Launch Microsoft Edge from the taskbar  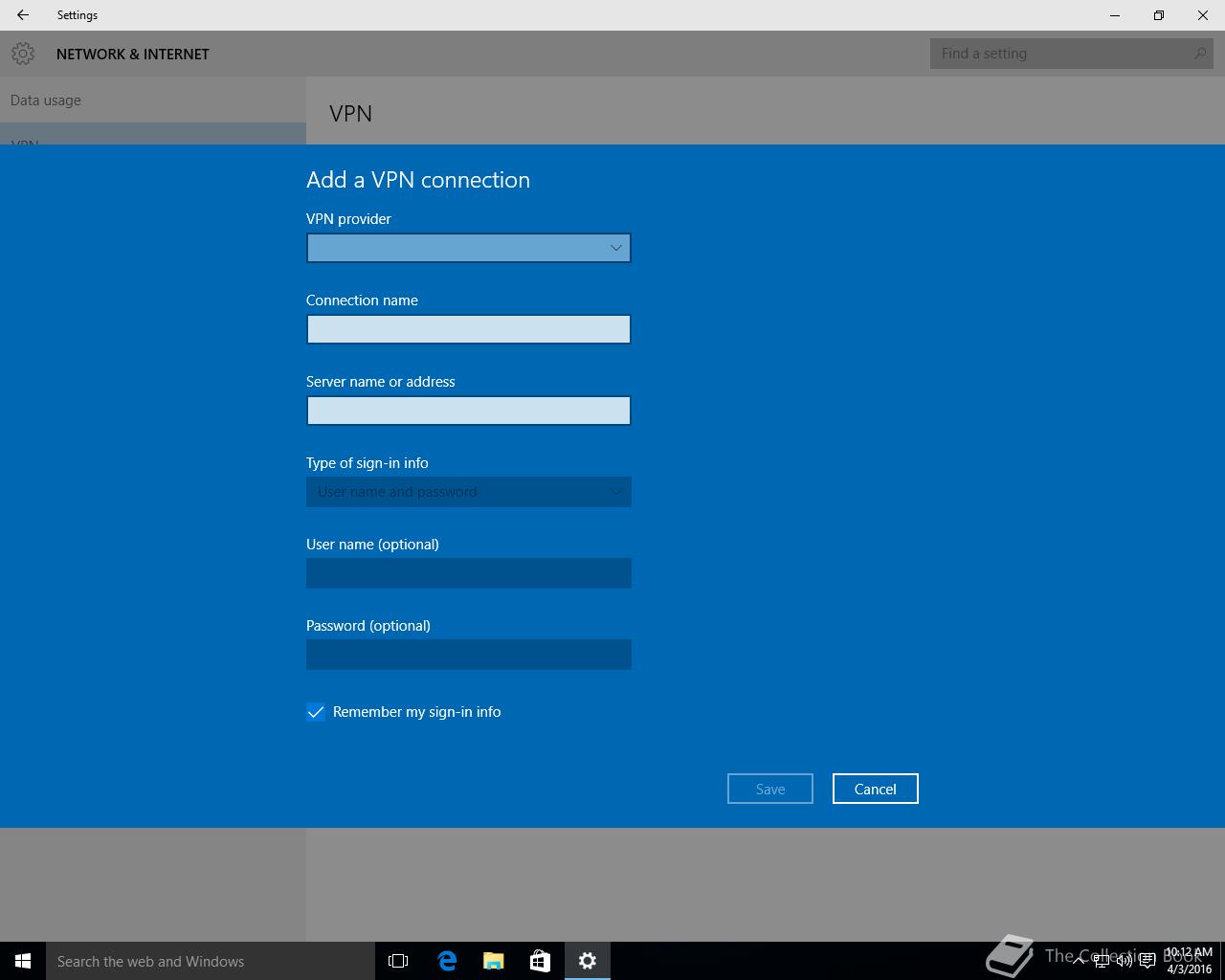(x=446, y=961)
